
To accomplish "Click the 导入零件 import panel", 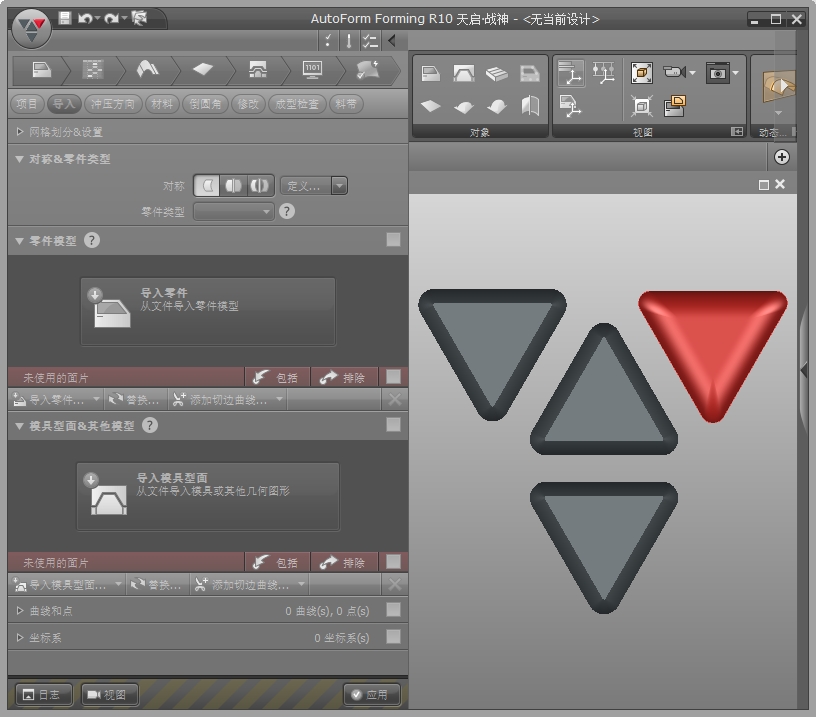I will click(x=207, y=311).
